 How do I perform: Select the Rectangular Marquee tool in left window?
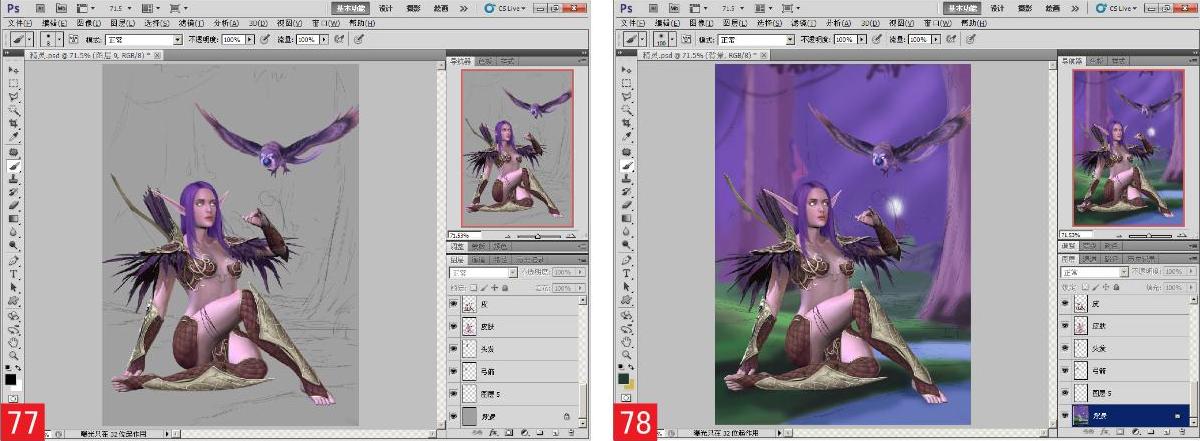[14, 83]
